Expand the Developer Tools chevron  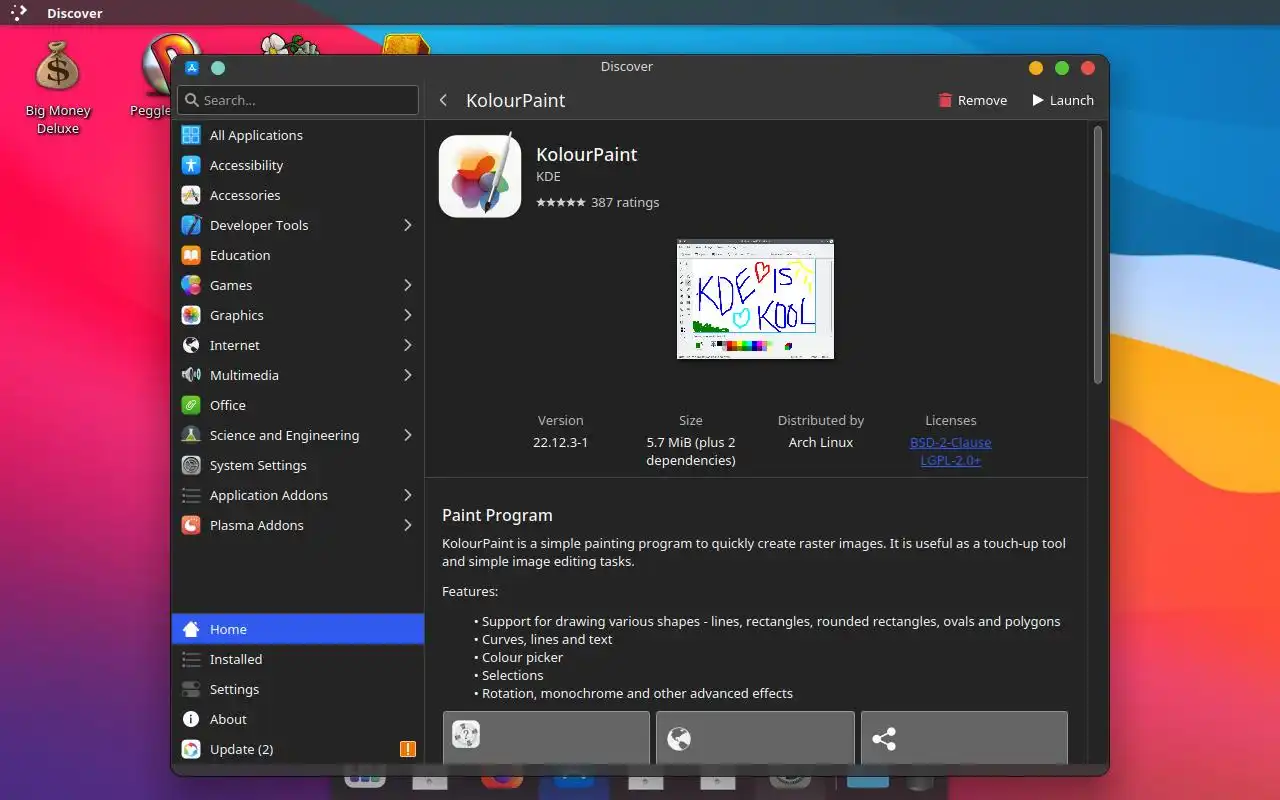407,225
